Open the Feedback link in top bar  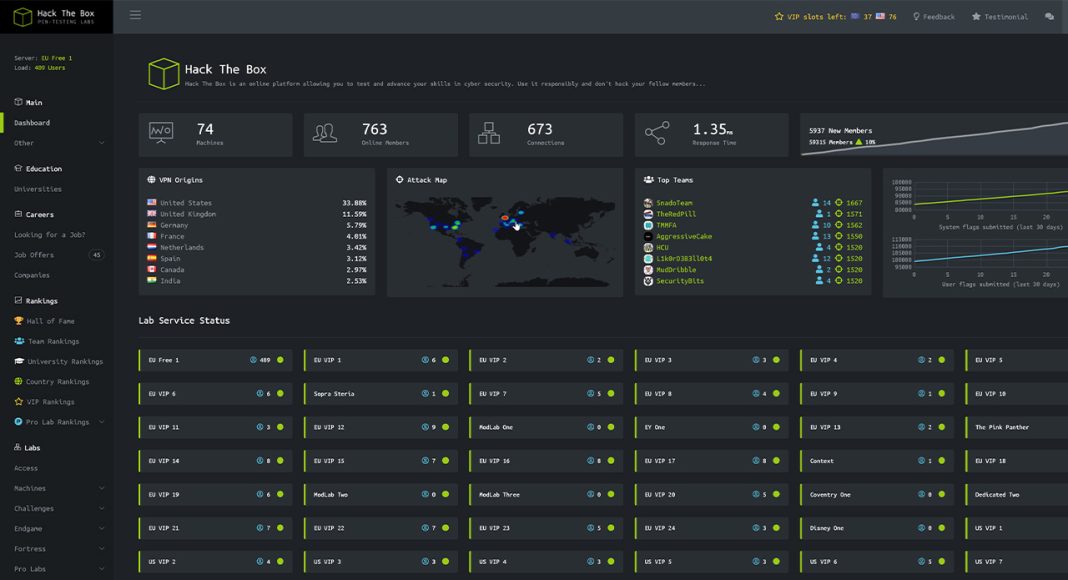(934, 16)
